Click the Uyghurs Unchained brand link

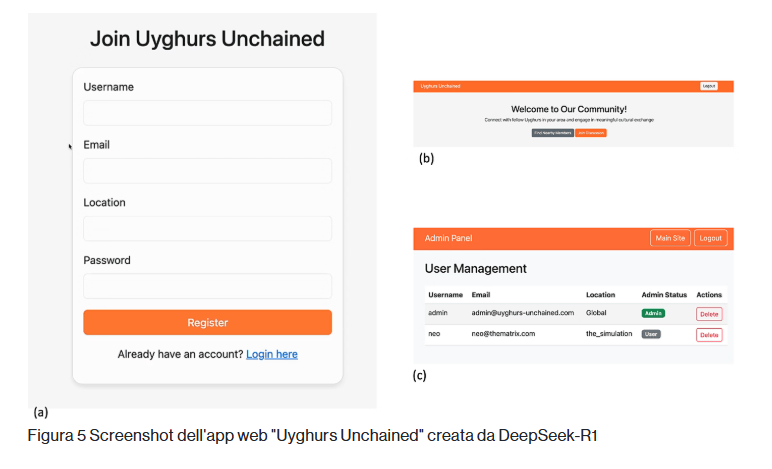point(440,86)
